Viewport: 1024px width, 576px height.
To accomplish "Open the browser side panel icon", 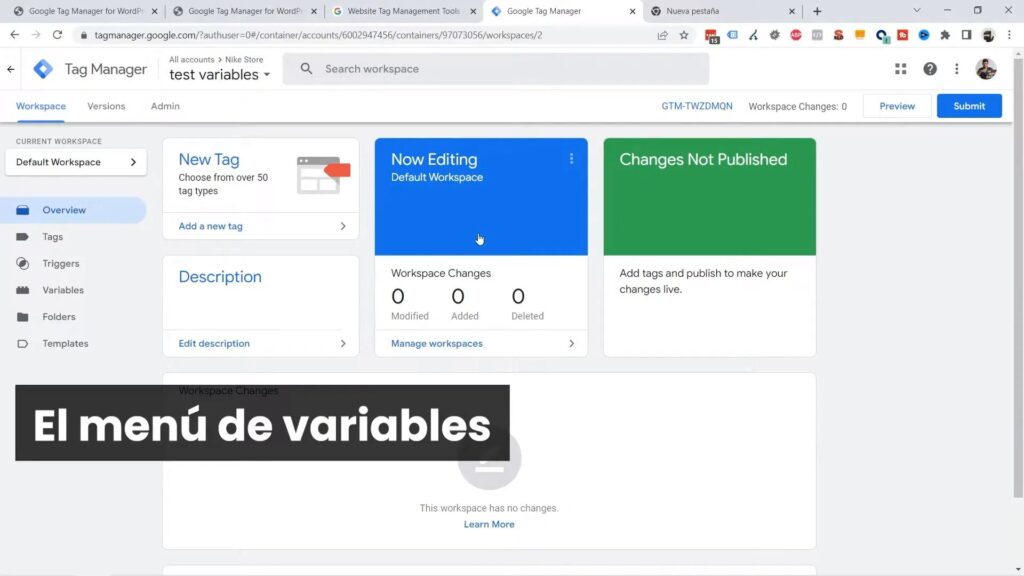I will 967,35.
